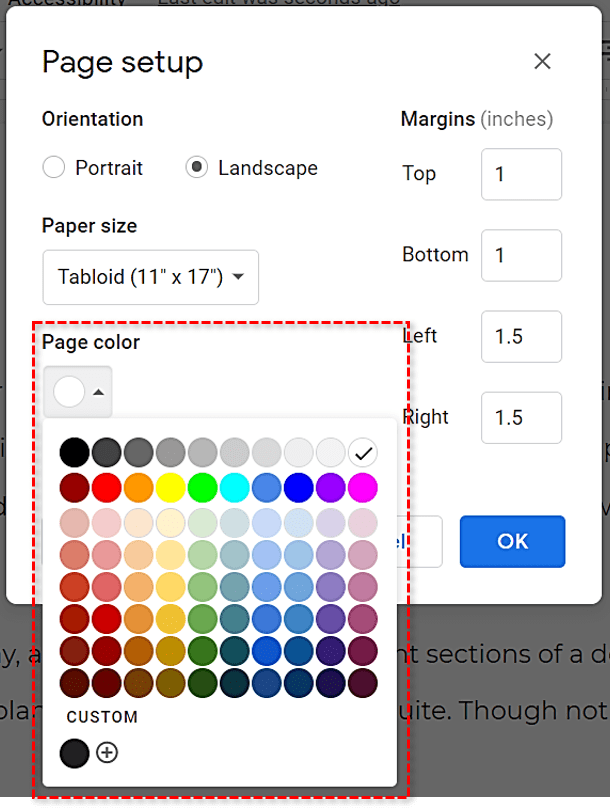Select Landscape orientation
The height and width of the screenshot is (811, 610).
tap(197, 168)
